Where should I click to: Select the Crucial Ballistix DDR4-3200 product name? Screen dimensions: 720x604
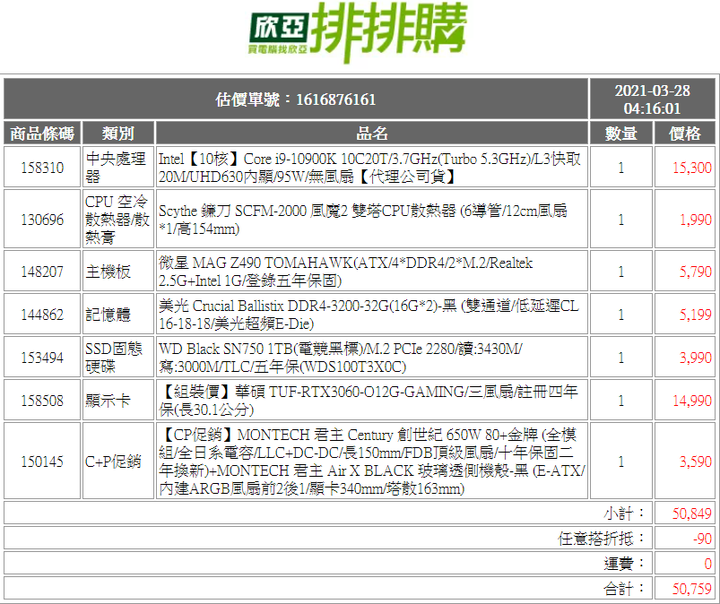[x=369, y=315]
